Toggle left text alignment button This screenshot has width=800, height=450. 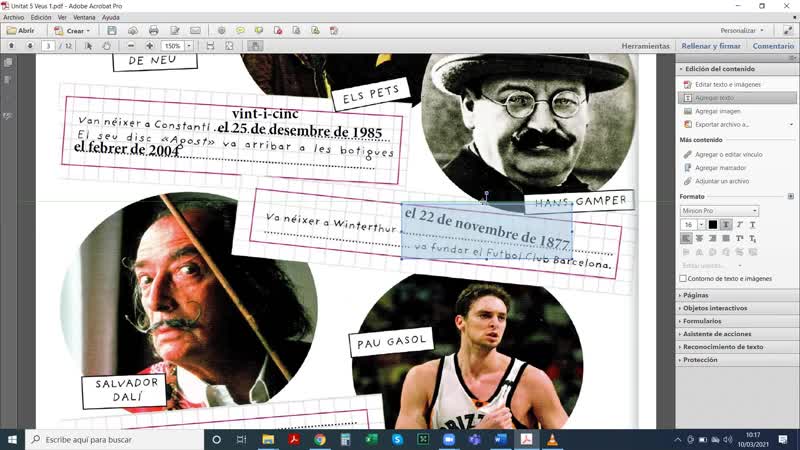(x=686, y=238)
